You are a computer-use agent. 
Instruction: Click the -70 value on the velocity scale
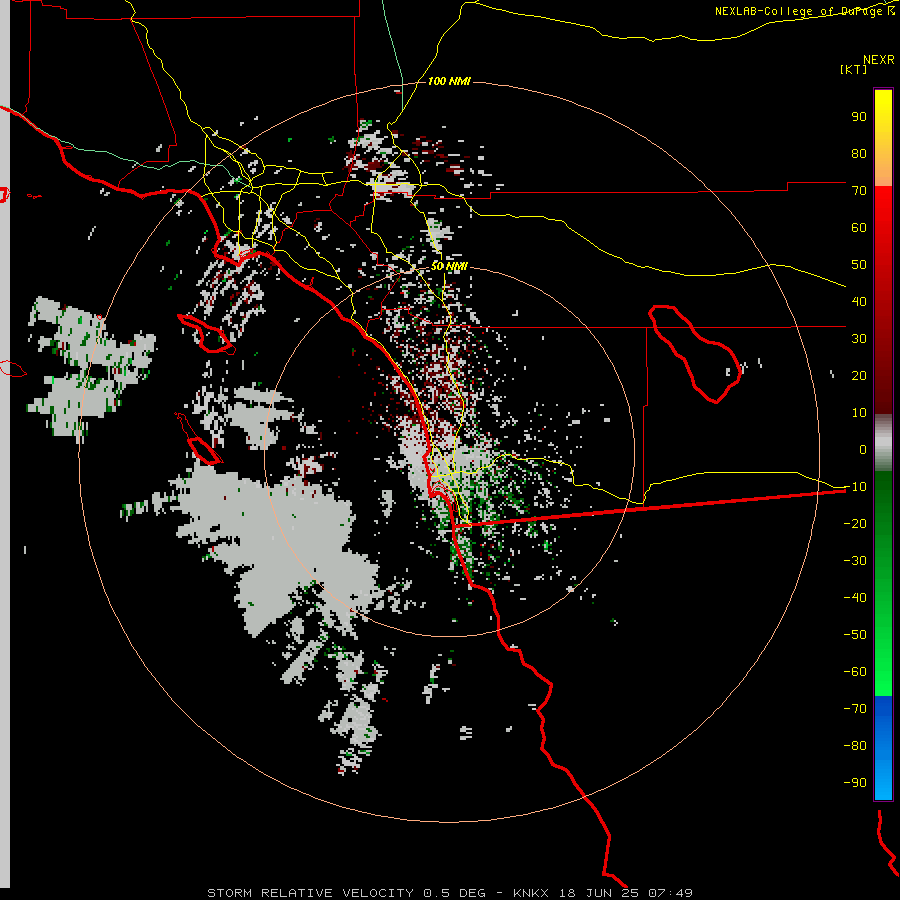click(x=855, y=708)
